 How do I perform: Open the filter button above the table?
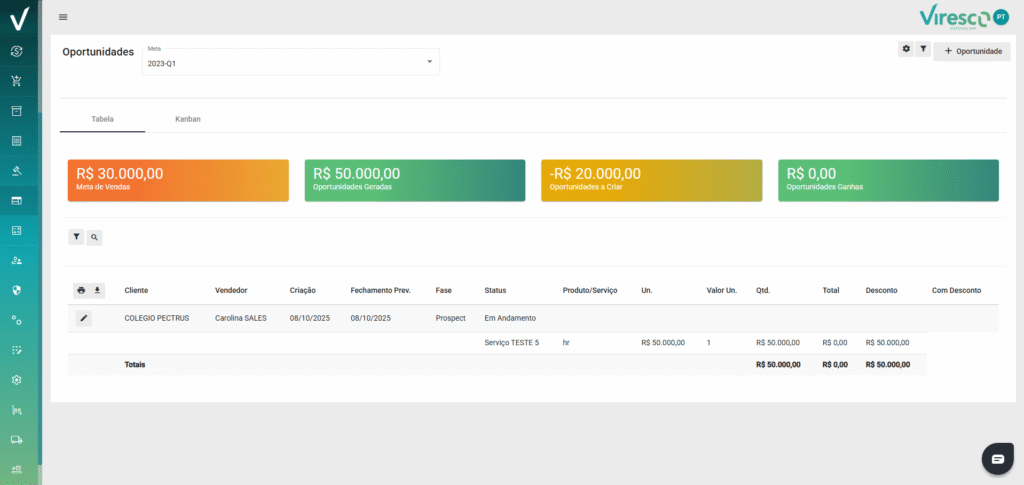pos(77,238)
